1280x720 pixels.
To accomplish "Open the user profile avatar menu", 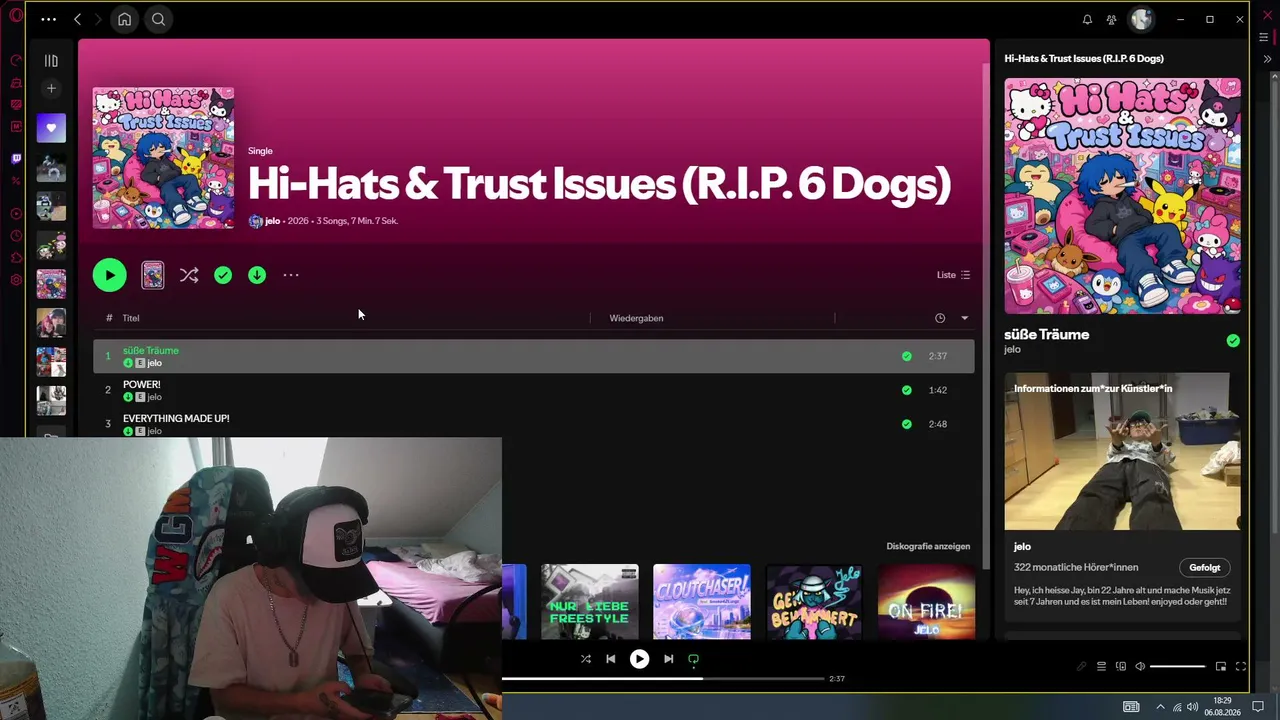I will (x=1141, y=19).
